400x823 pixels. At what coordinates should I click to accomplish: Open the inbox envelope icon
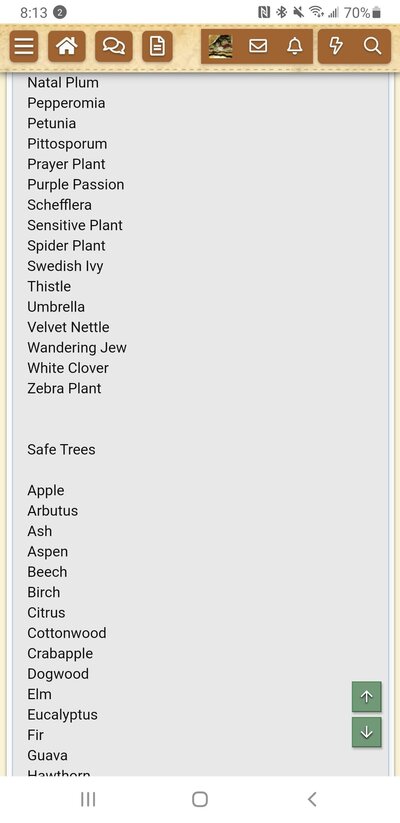[258, 46]
